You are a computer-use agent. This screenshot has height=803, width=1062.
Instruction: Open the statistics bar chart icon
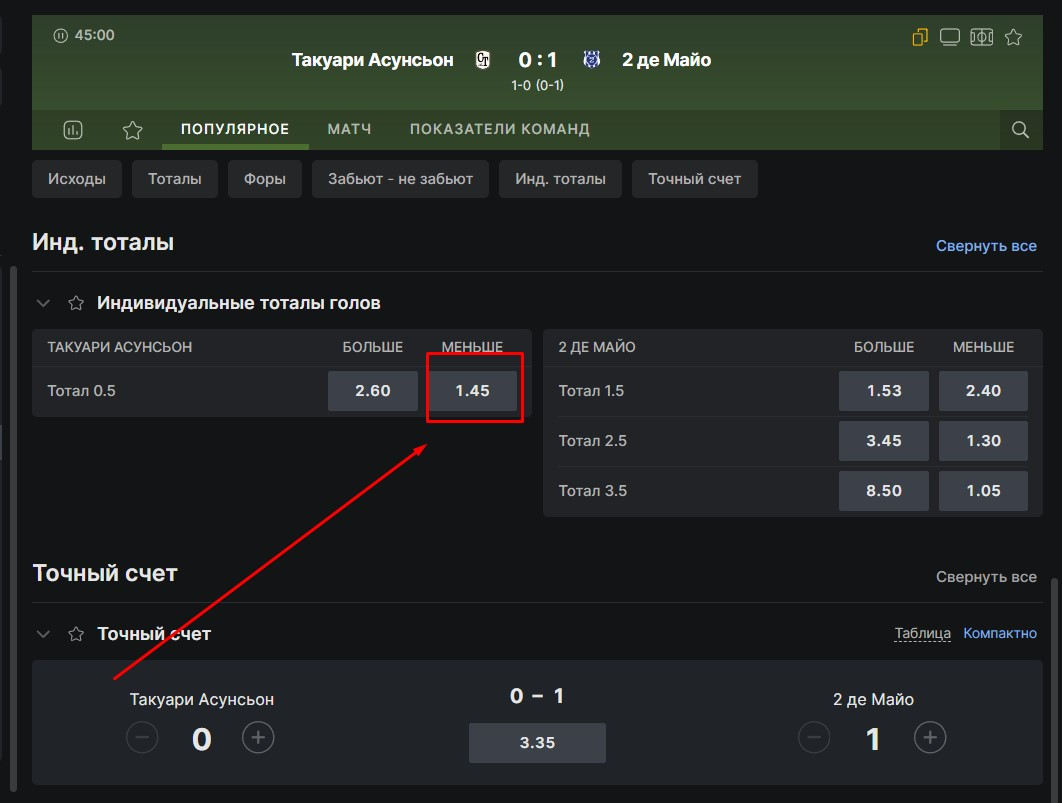pyautogui.click(x=73, y=130)
